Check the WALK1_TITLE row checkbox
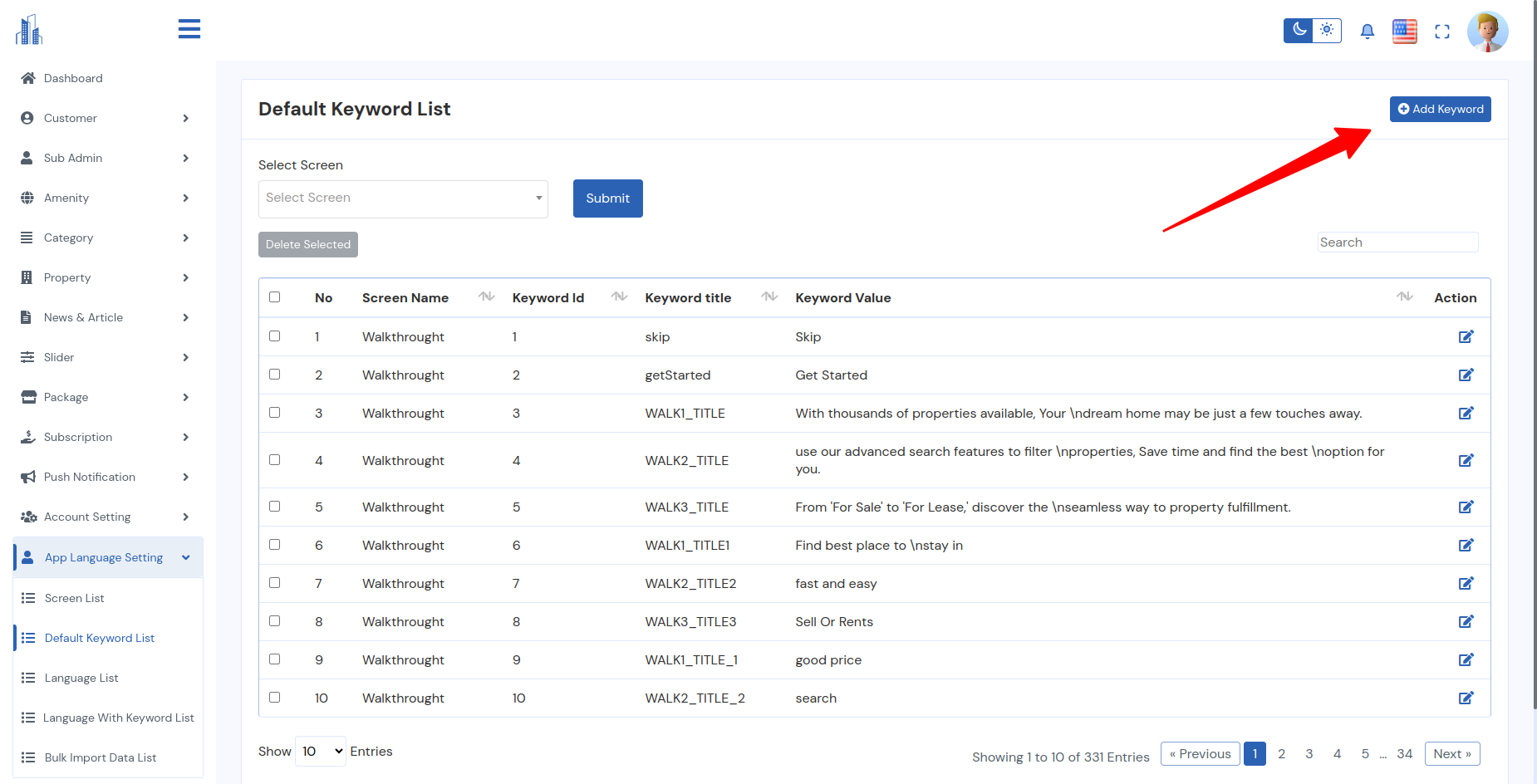This screenshot has height=784, width=1537. 275,412
